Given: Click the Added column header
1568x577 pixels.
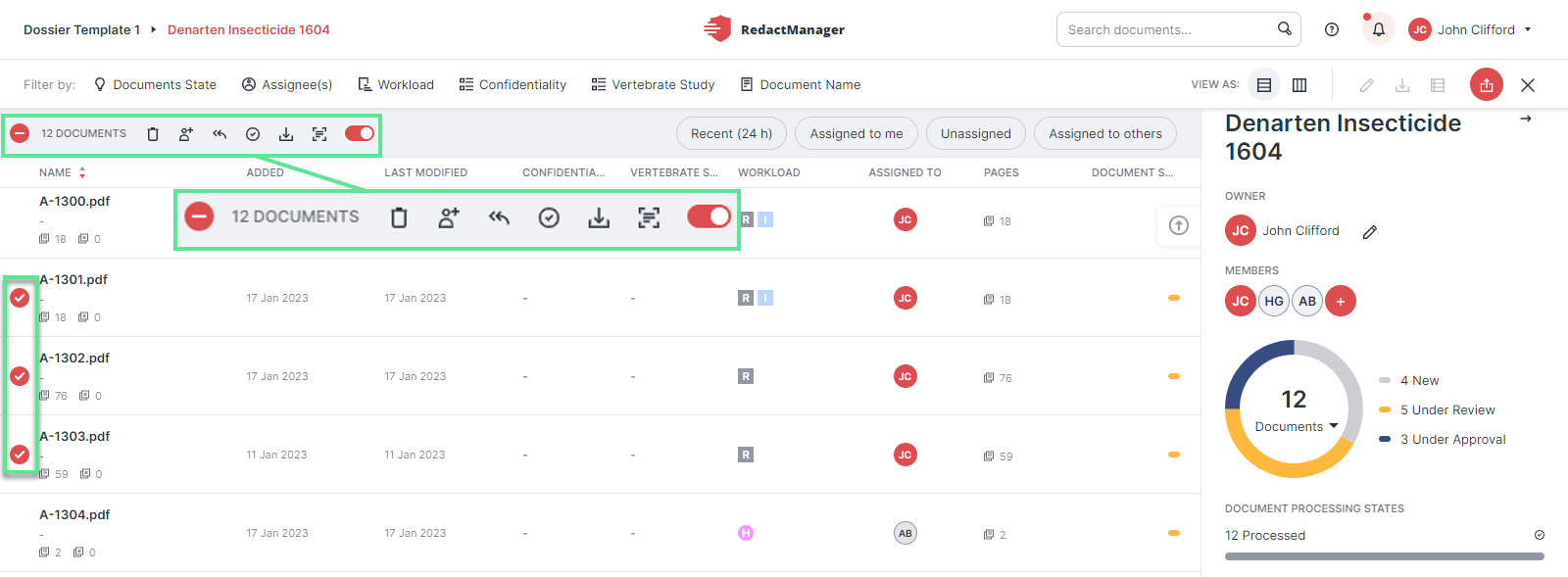Looking at the screenshot, I should click(266, 172).
